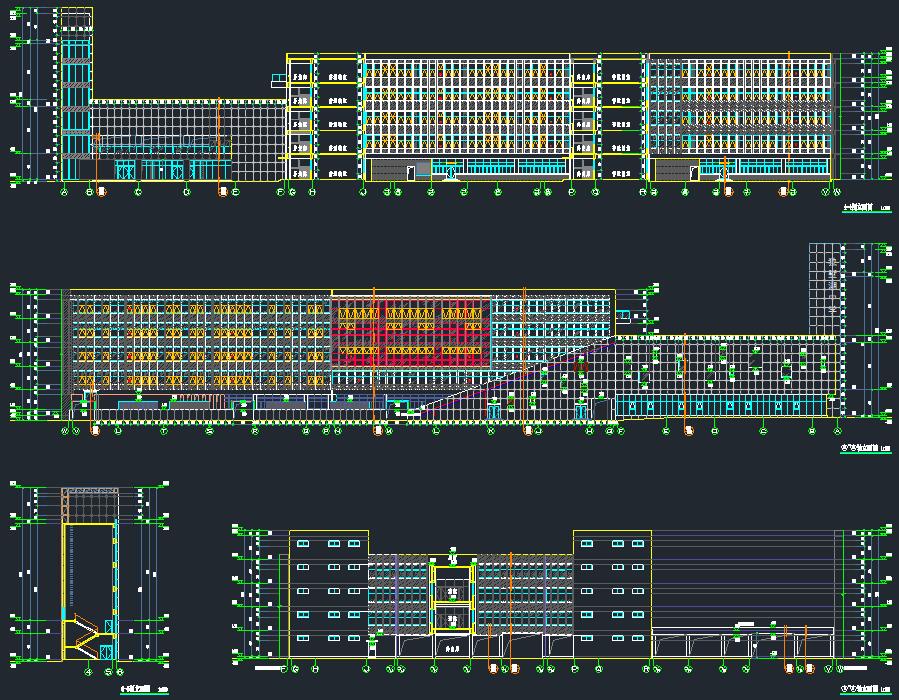Select the yellow-framed central bay in the bottom elevation
The height and width of the screenshot is (700, 899).
pos(451,598)
